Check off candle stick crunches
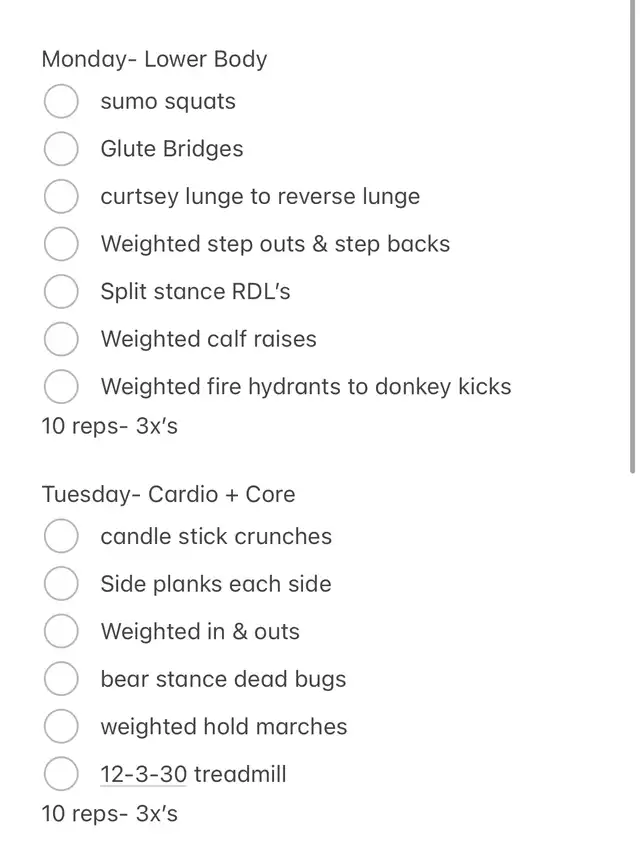The image size is (640, 853). tap(61, 537)
